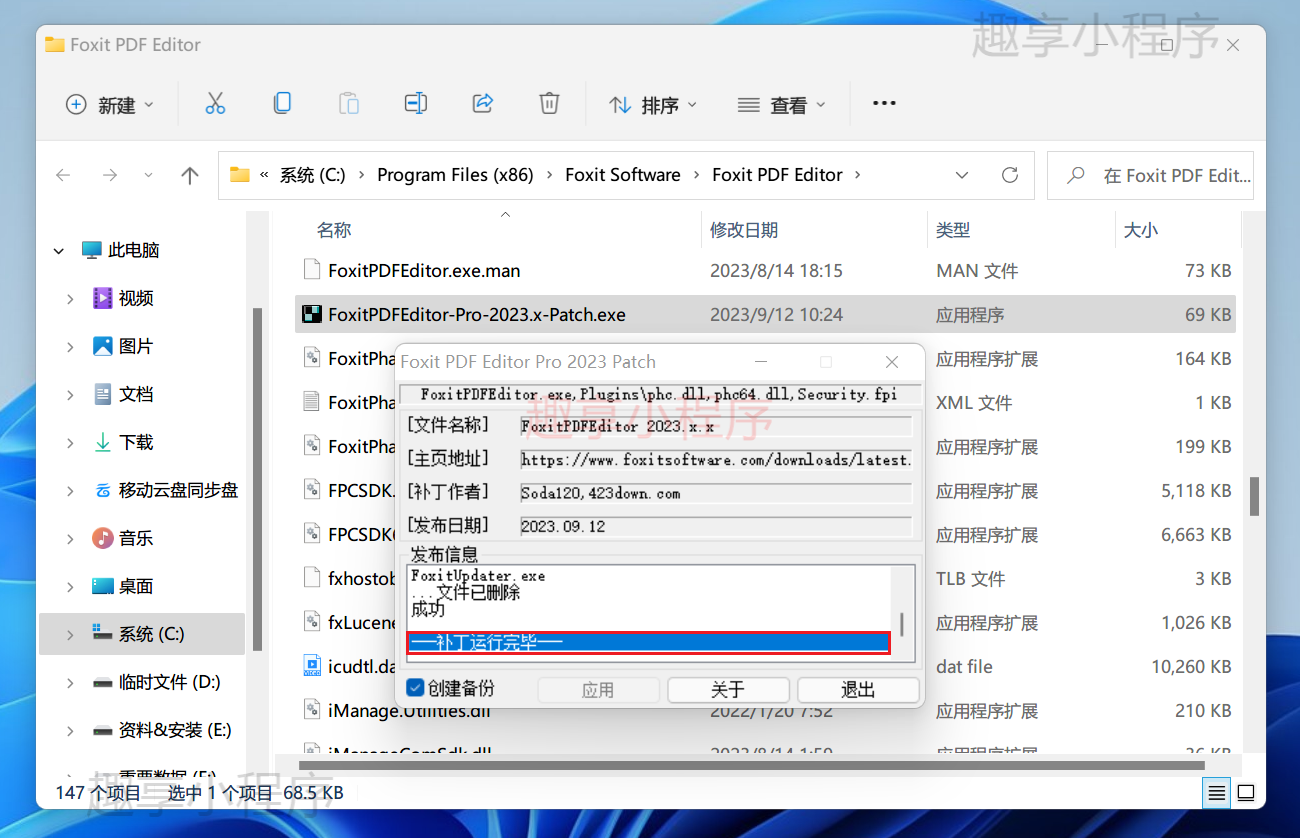Open the 新建 (New) dropdown
The image size is (1300, 838).
[110, 104]
